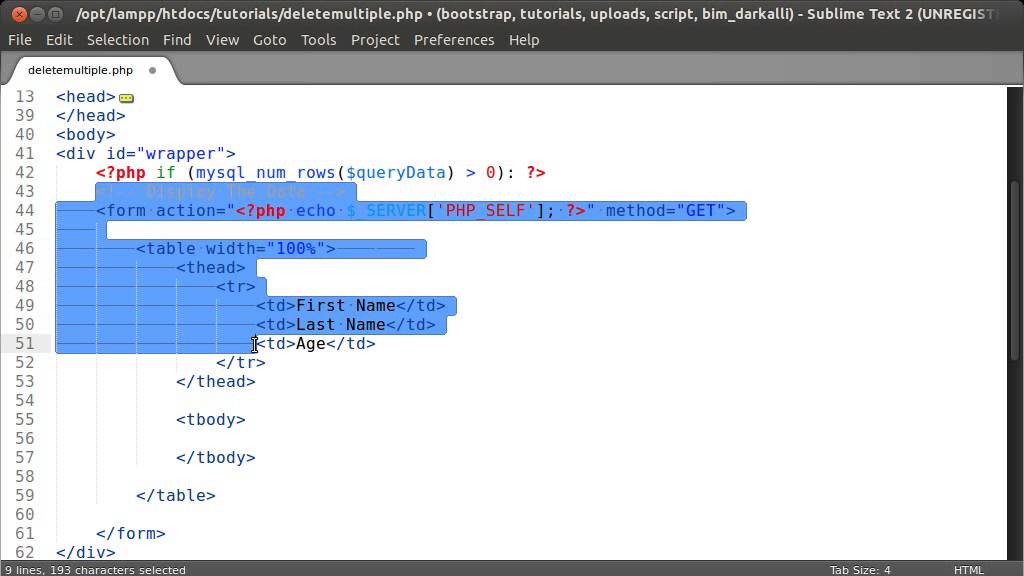
Task: Open the View menu
Action: click(x=222, y=40)
